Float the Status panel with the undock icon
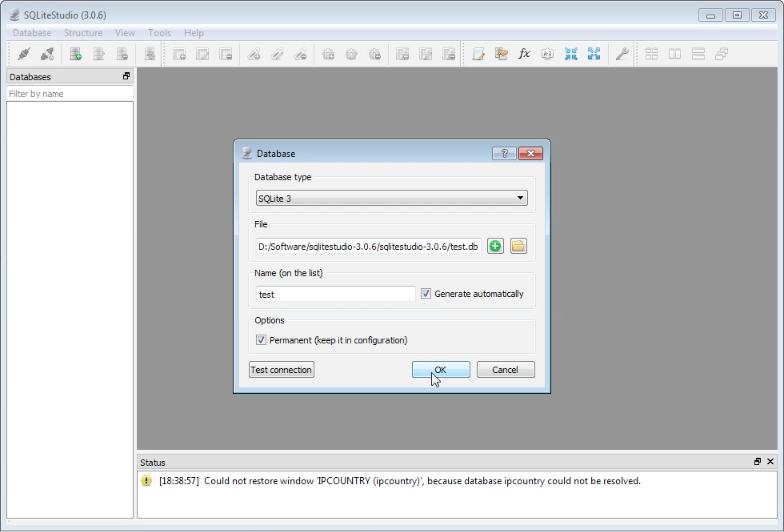The image size is (784, 532). [758, 462]
